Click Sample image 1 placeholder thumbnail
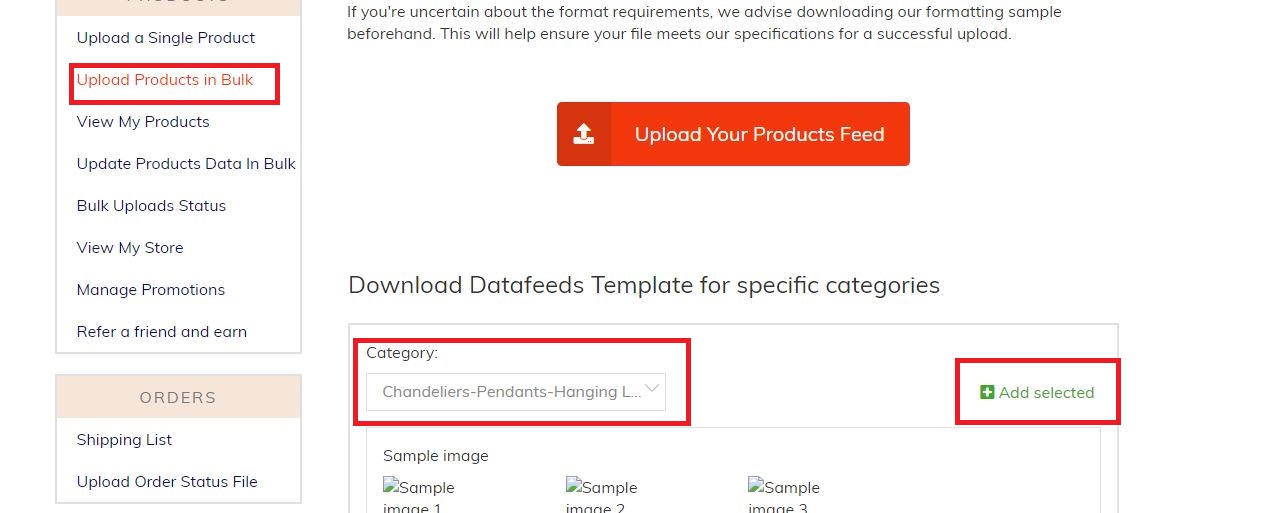 coord(419,495)
